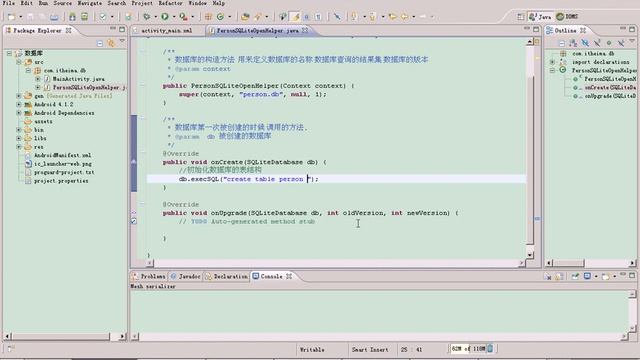This screenshot has width=640, height=360.
Task: Click the New file toolbar icon
Action: [x=11, y=17]
